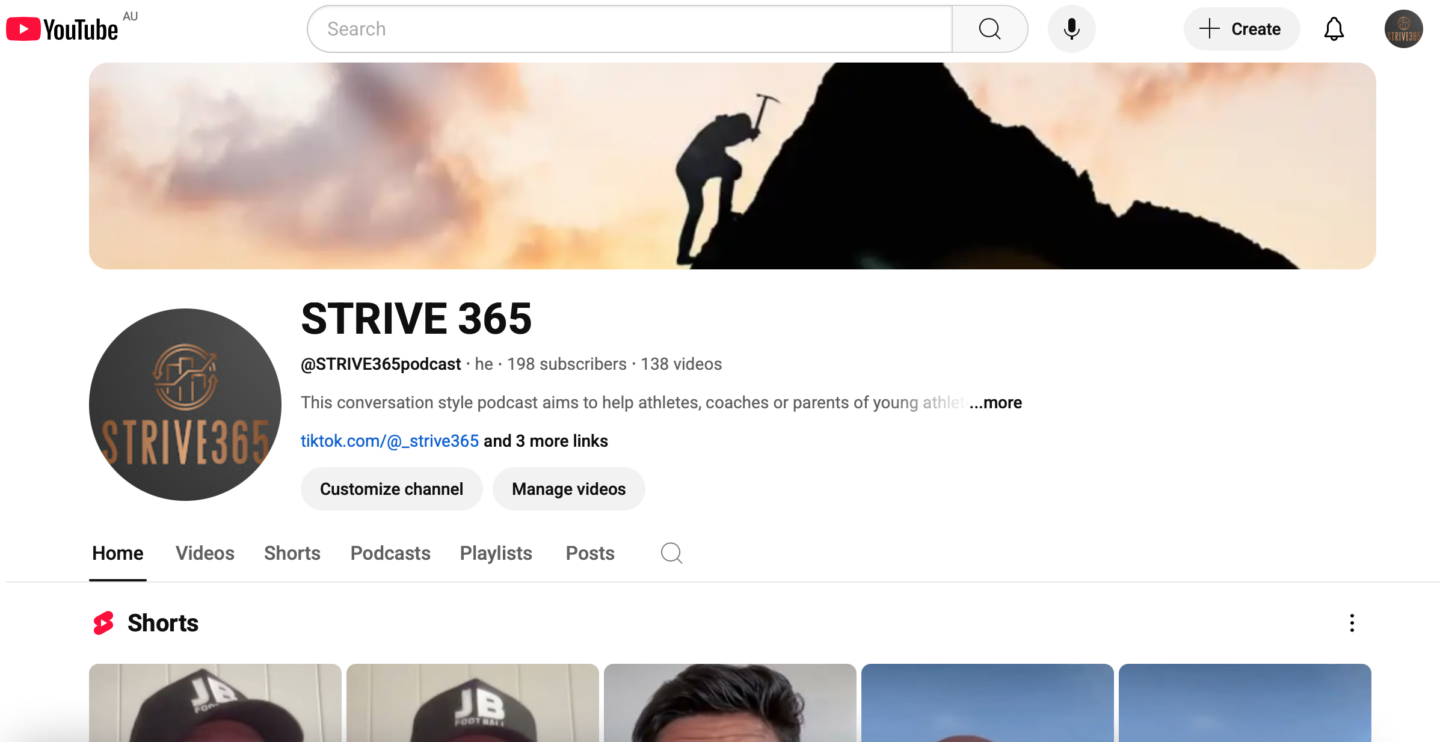Expand channel description with ...more
Viewport: 1440px width, 742px height.
[x=995, y=403]
